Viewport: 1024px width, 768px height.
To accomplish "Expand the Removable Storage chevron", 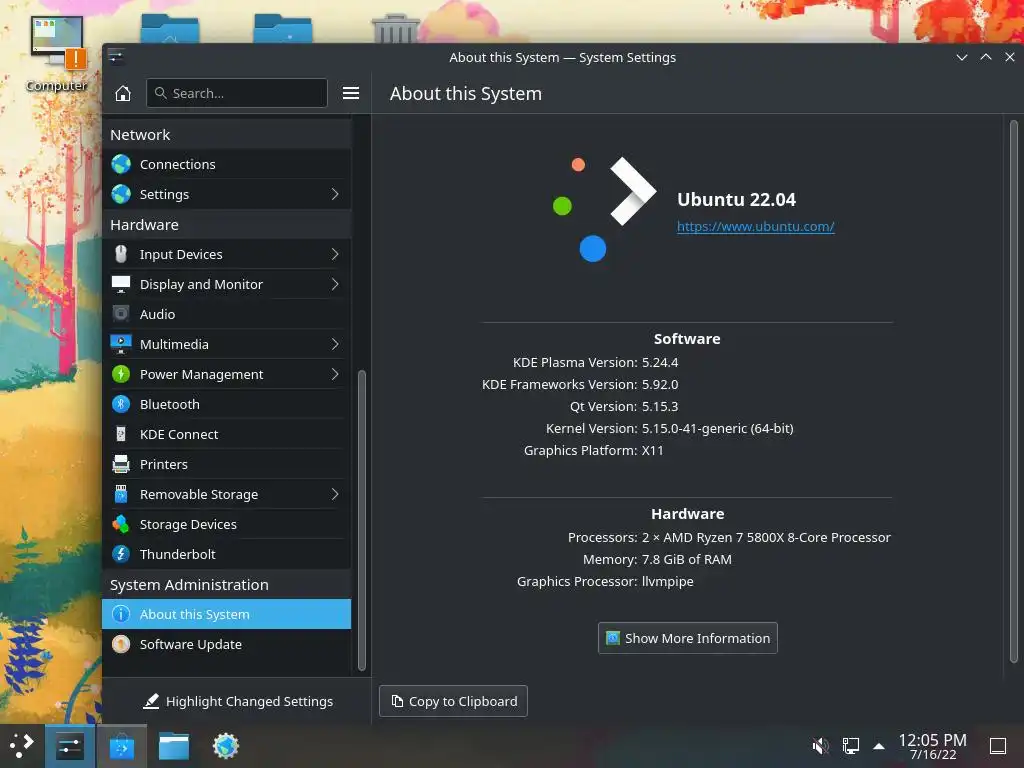I will pyautogui.click(x=334, y=494).
